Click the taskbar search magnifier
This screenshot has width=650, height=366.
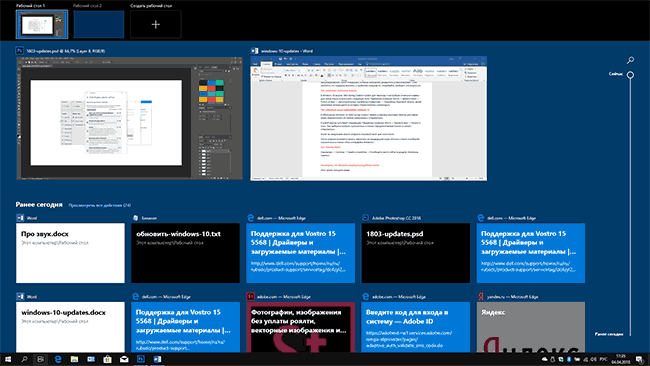coord(24,359)
